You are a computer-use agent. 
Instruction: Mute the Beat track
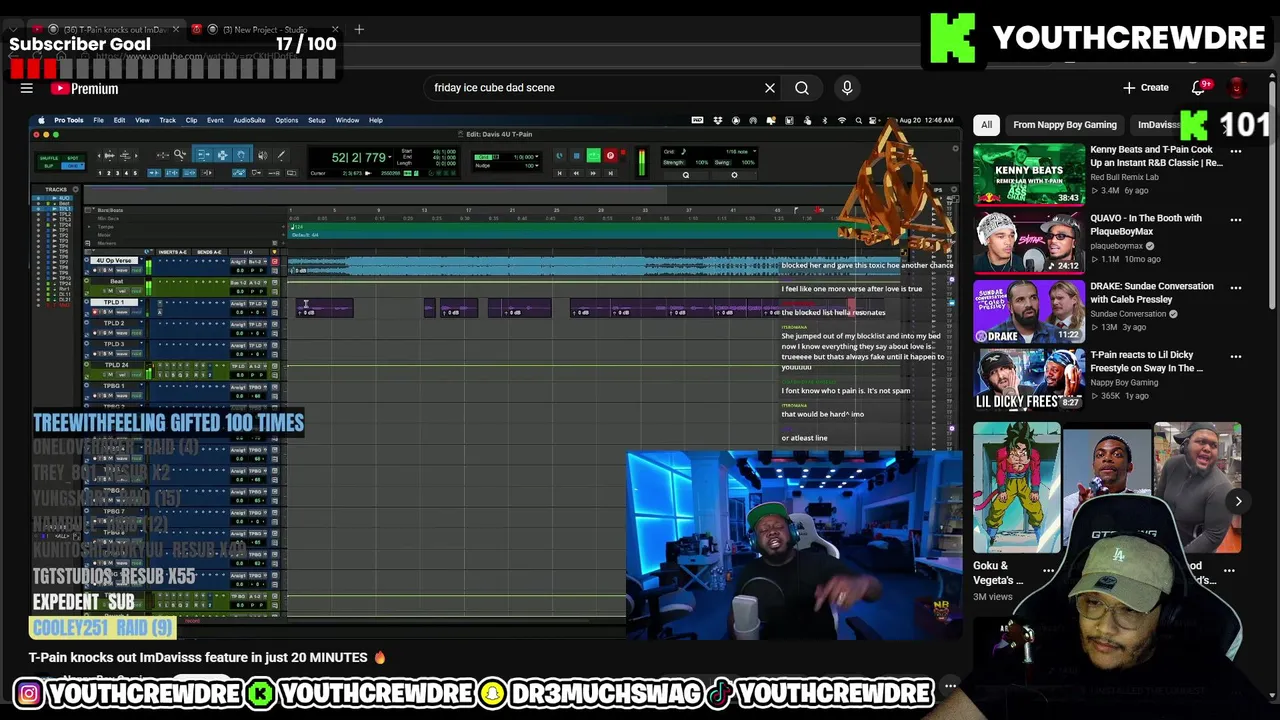[111, 291]
